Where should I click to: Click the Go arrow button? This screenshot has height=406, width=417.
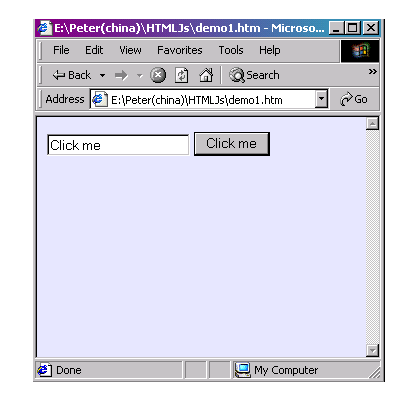(x=354, y=99)
